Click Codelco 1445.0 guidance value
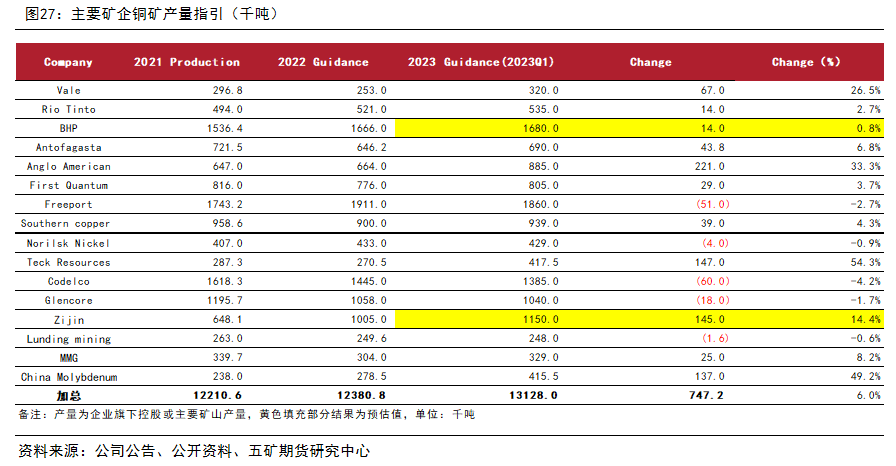Screen dimensions: 896x466 pos(369,282)
